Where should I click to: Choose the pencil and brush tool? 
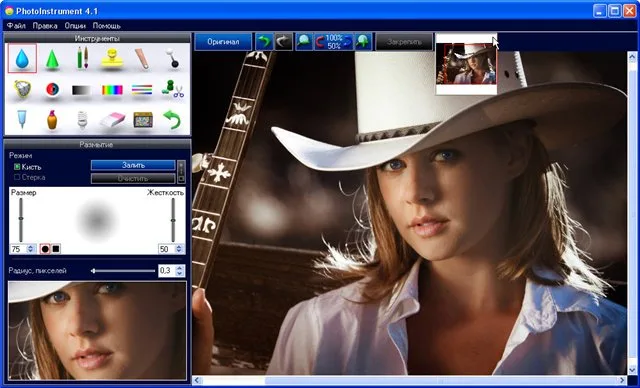(x=82, y=58)
